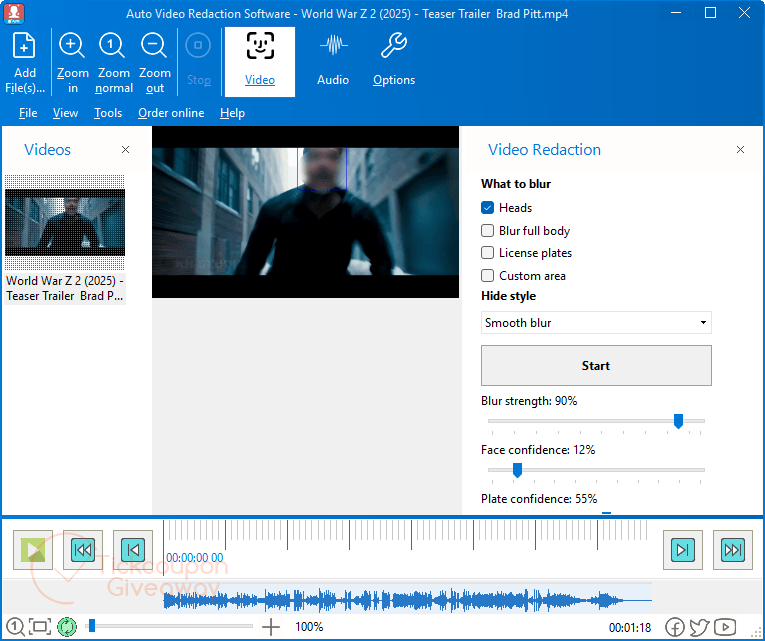Jump to the start with rewind button

pos(83,550)
